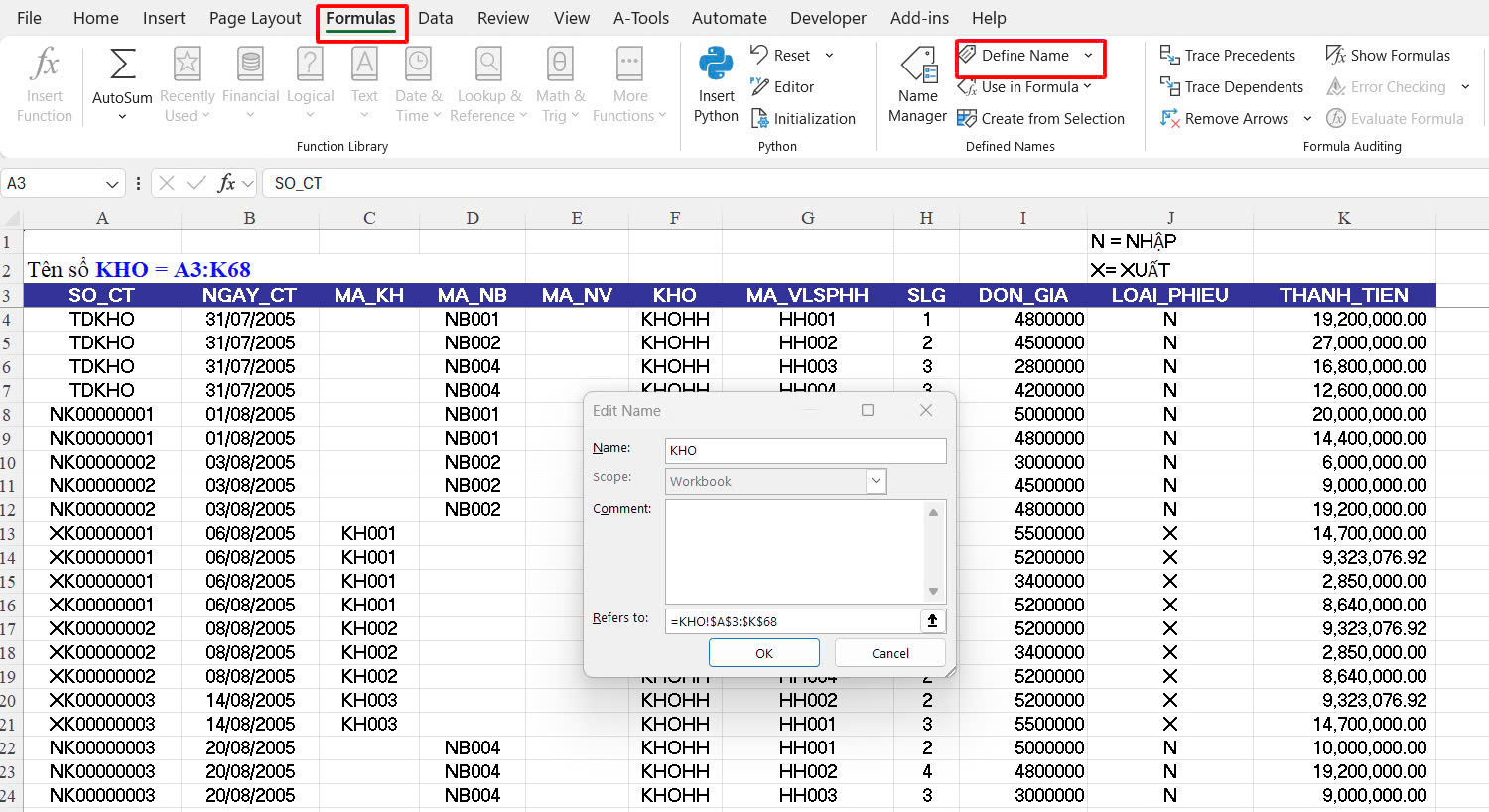Open the Name Box dropdown
Viewport: 1489px width, 812px height.
[x=111, y=183]
